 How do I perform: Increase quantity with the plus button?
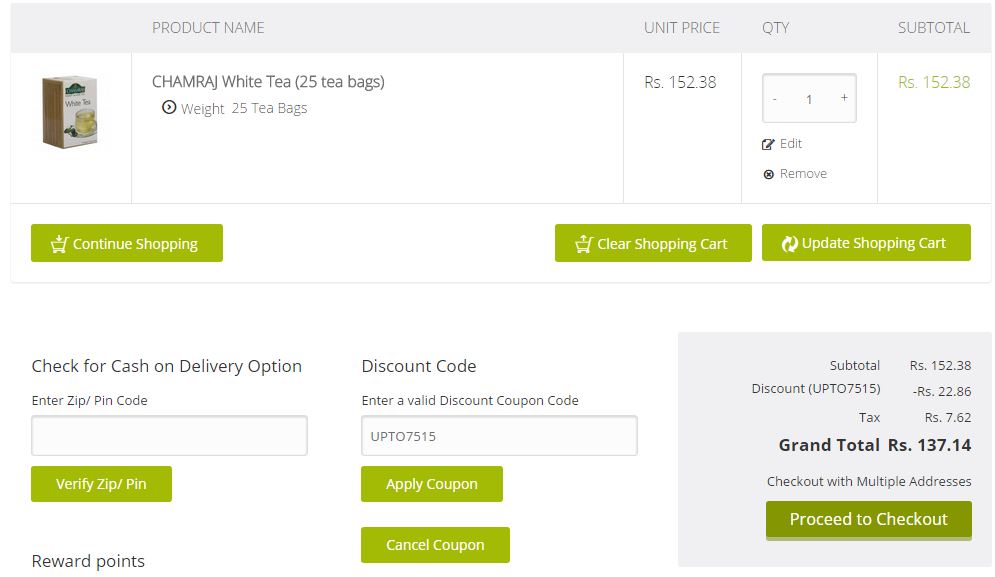(844, 98)
